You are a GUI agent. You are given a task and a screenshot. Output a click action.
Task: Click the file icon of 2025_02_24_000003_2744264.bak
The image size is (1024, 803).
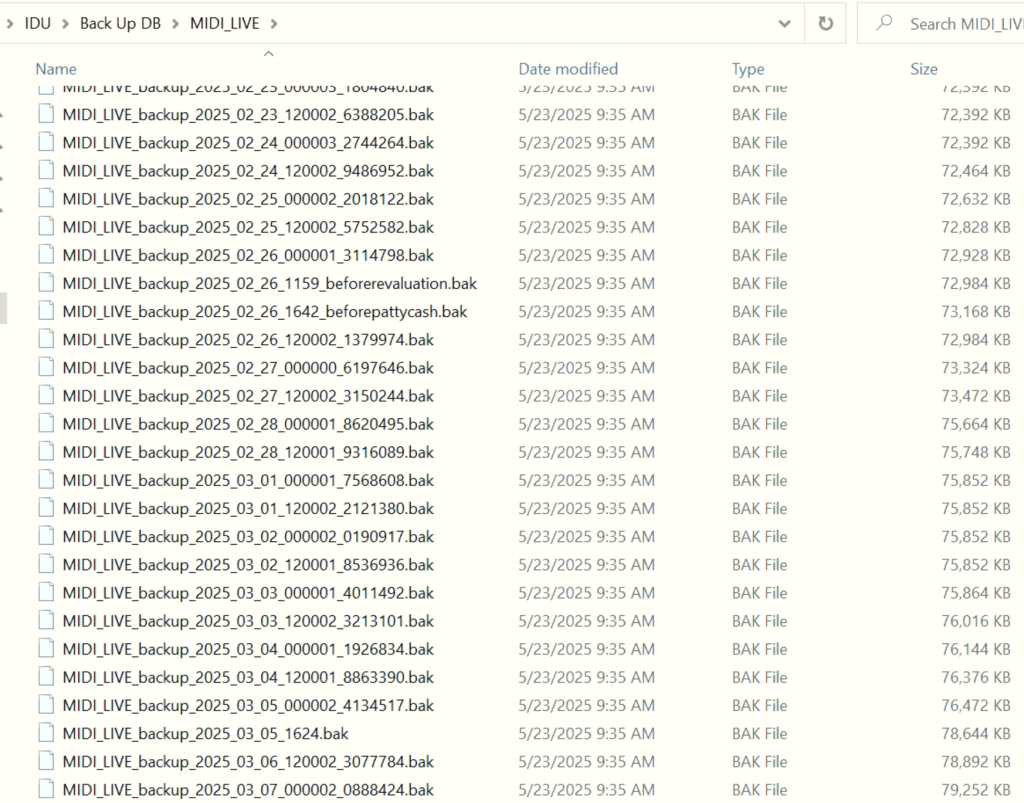tap(46, 142)
